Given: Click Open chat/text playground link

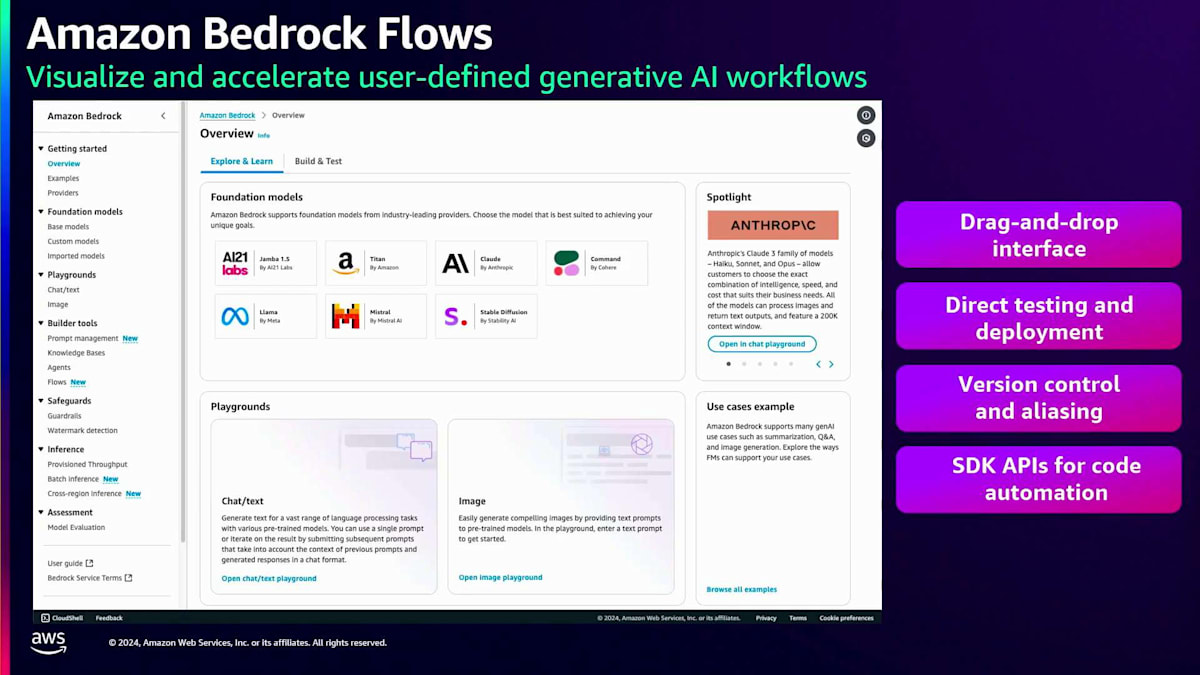Looking at the screenshot, I should point(269,578).
